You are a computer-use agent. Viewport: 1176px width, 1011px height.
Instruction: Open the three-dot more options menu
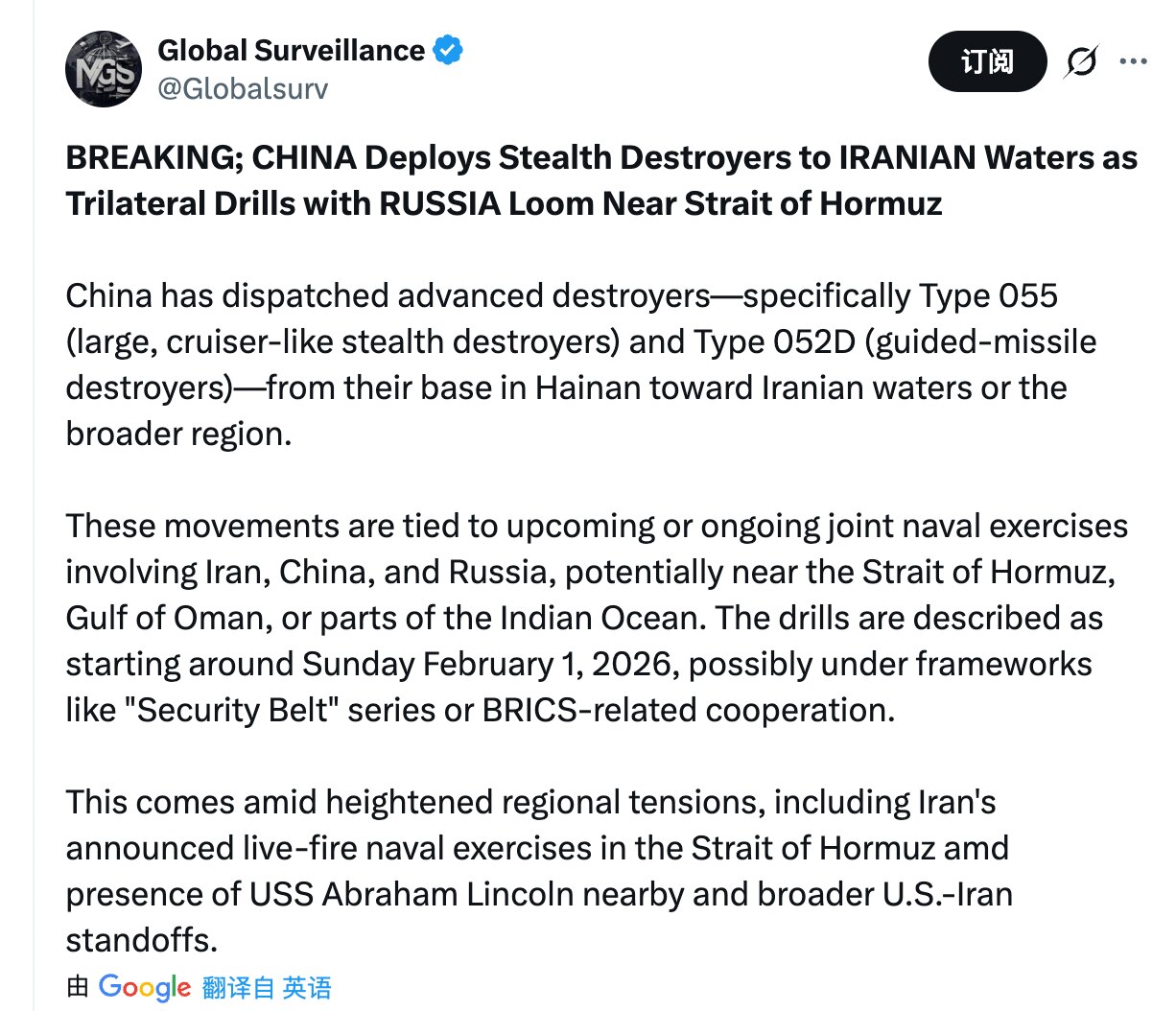pos(1133,61)
